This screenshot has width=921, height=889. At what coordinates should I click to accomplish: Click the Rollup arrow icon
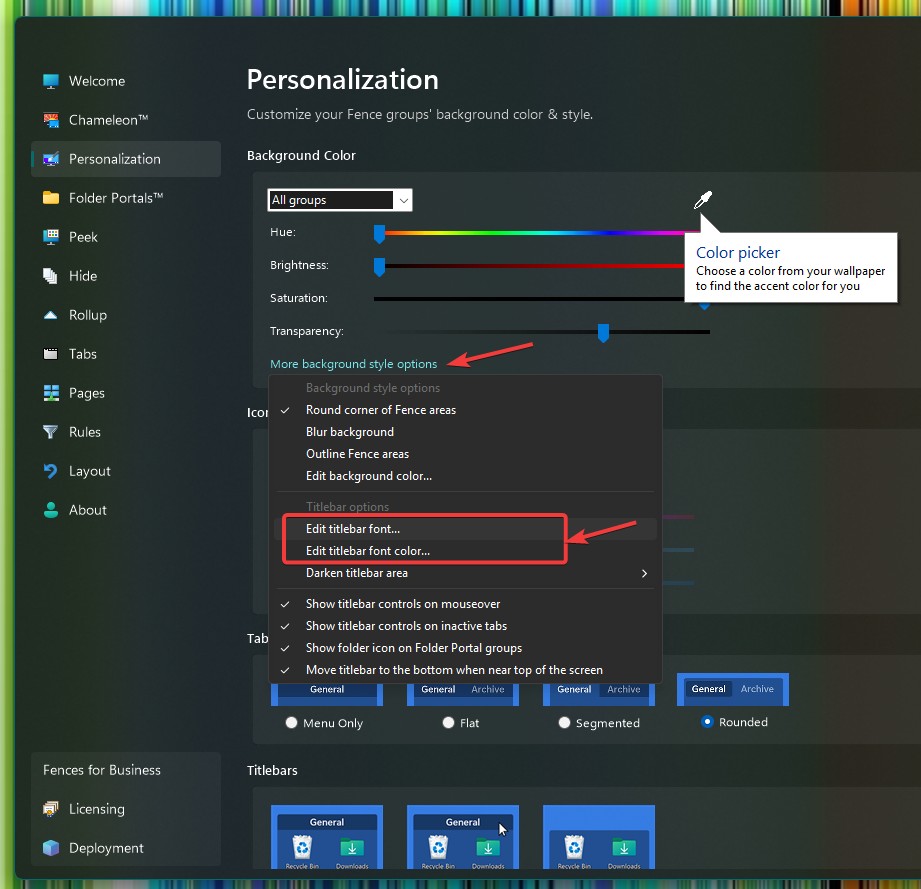(x=51, y=315)
